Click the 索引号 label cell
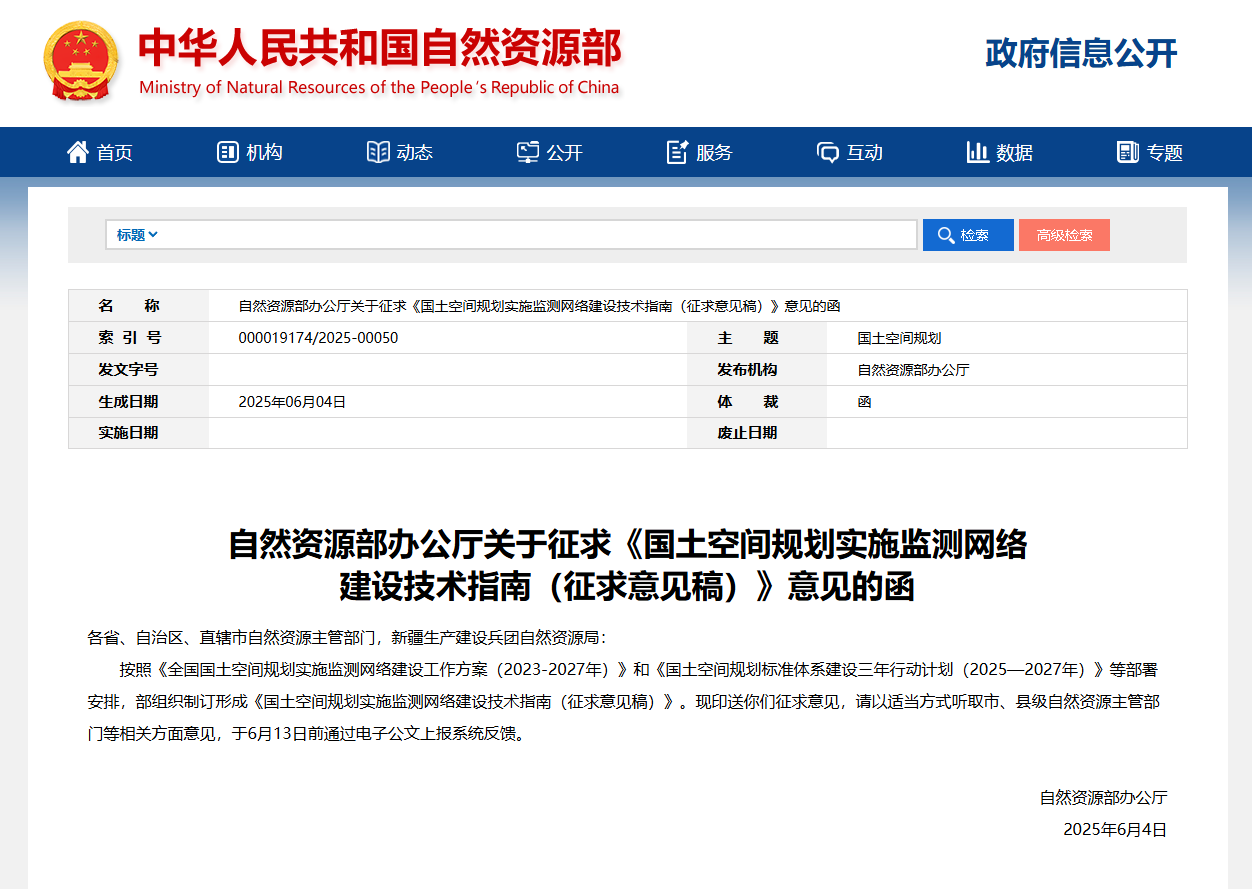 pyautogui.click(x=139, y=338)
